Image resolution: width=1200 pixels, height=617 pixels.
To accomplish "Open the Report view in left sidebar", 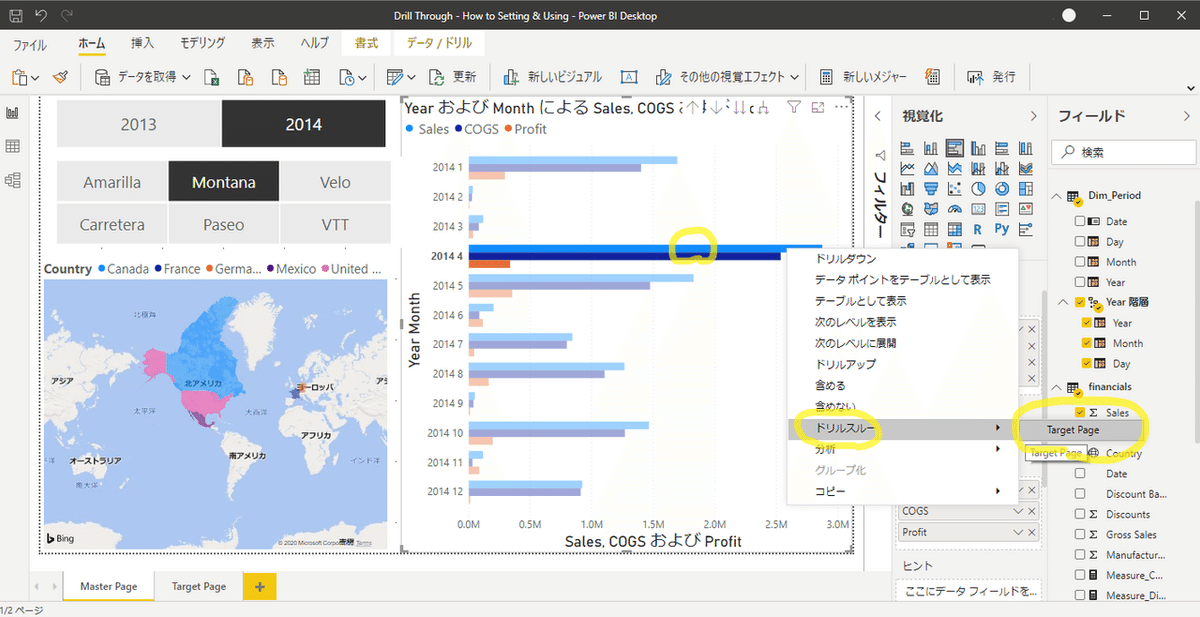I will click(13, 113).
